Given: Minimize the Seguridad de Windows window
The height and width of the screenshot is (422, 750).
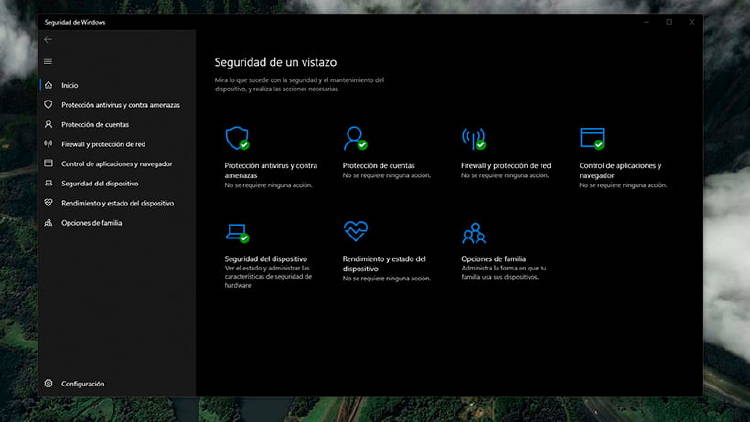Looking at the screenshot, I should (x=646, y=22).
